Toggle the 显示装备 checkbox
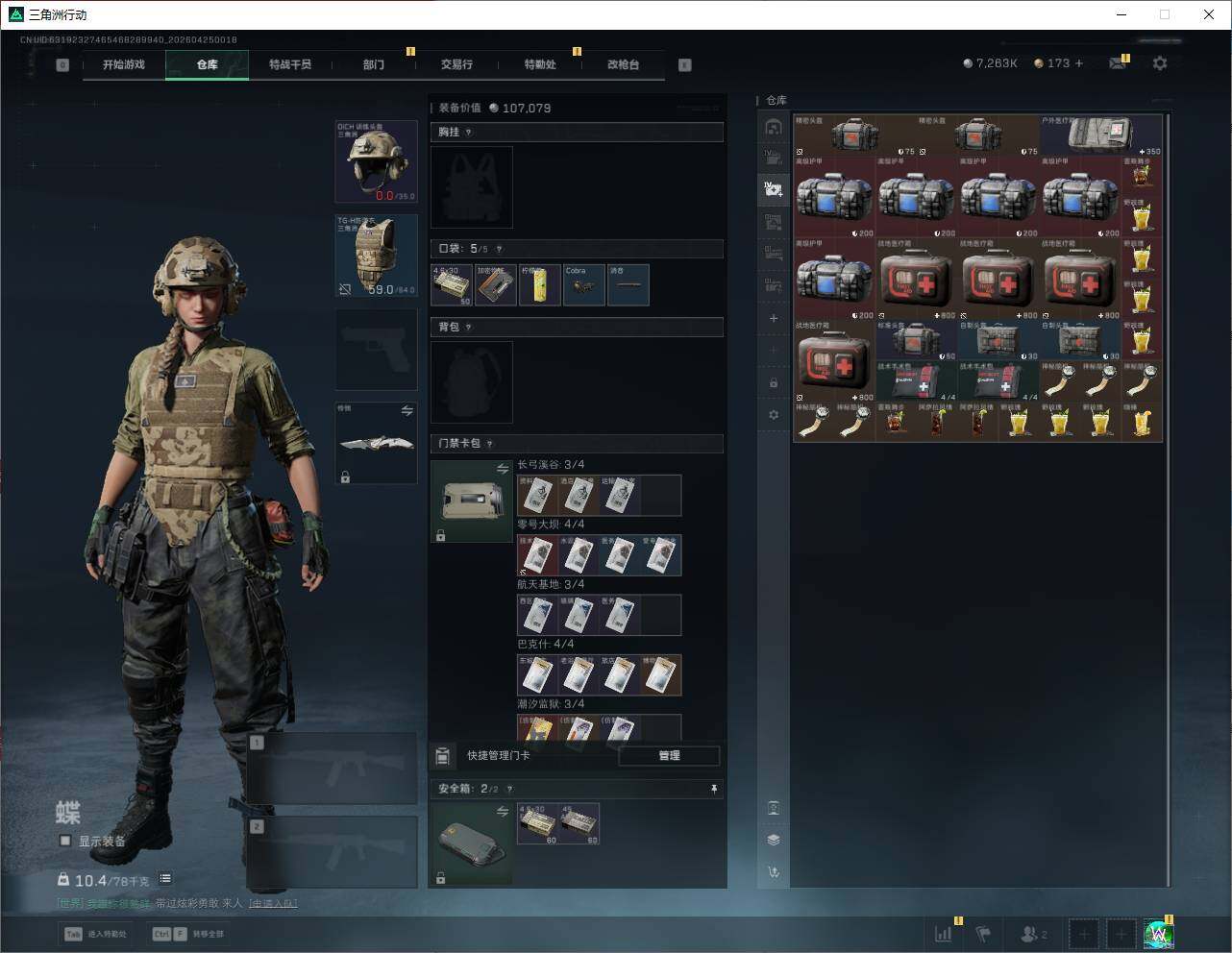This screenshot has height=953, width=1232. coord(65,841)
